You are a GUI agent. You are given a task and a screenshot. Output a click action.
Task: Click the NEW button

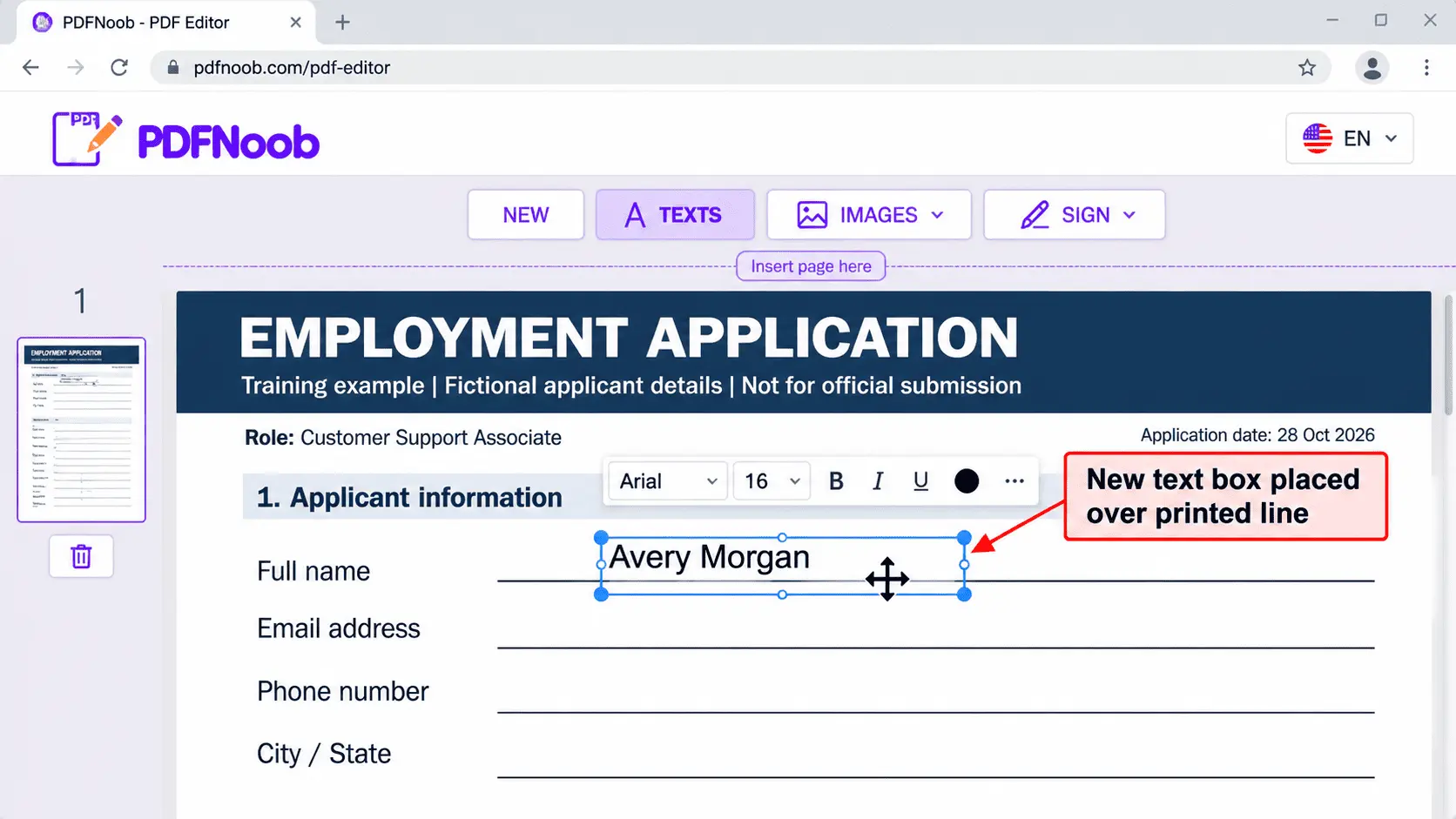click(526, 215)
